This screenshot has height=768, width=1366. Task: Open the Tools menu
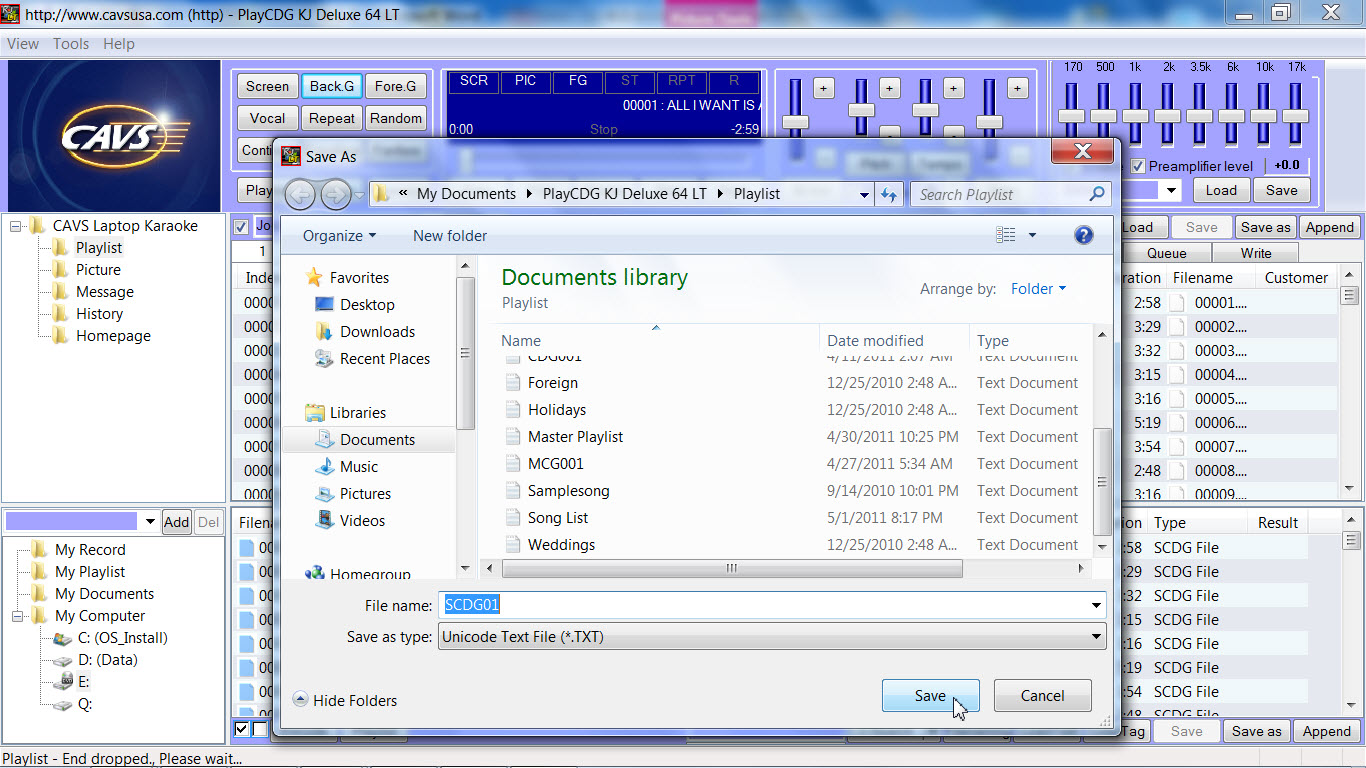[71, 44]
